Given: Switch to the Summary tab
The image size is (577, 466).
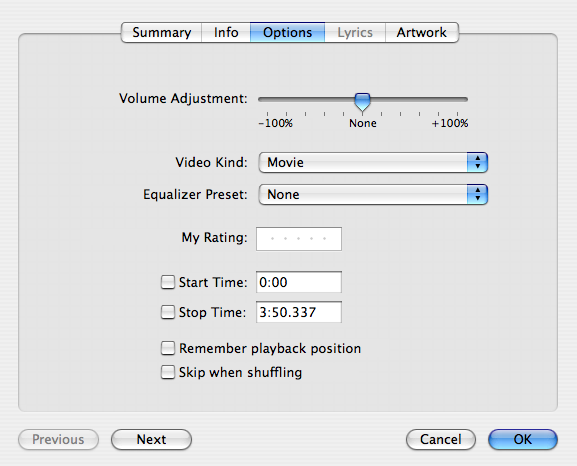Looking at the screenshot, I should point(162,32).
